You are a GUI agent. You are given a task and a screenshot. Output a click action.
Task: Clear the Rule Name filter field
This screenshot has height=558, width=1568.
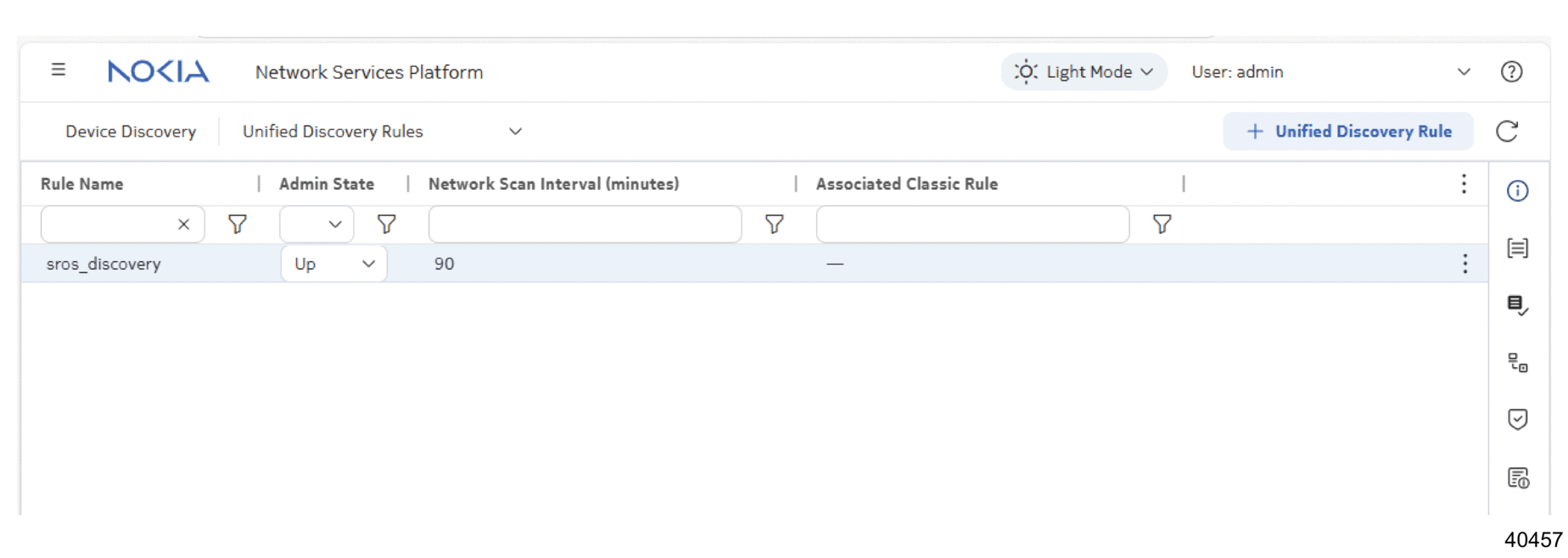(x=183, y=224)
